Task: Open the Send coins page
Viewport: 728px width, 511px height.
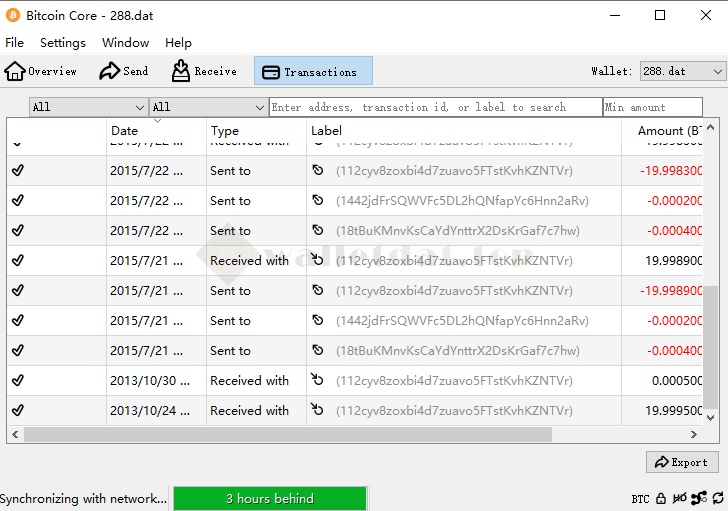Action: point(124,71)
